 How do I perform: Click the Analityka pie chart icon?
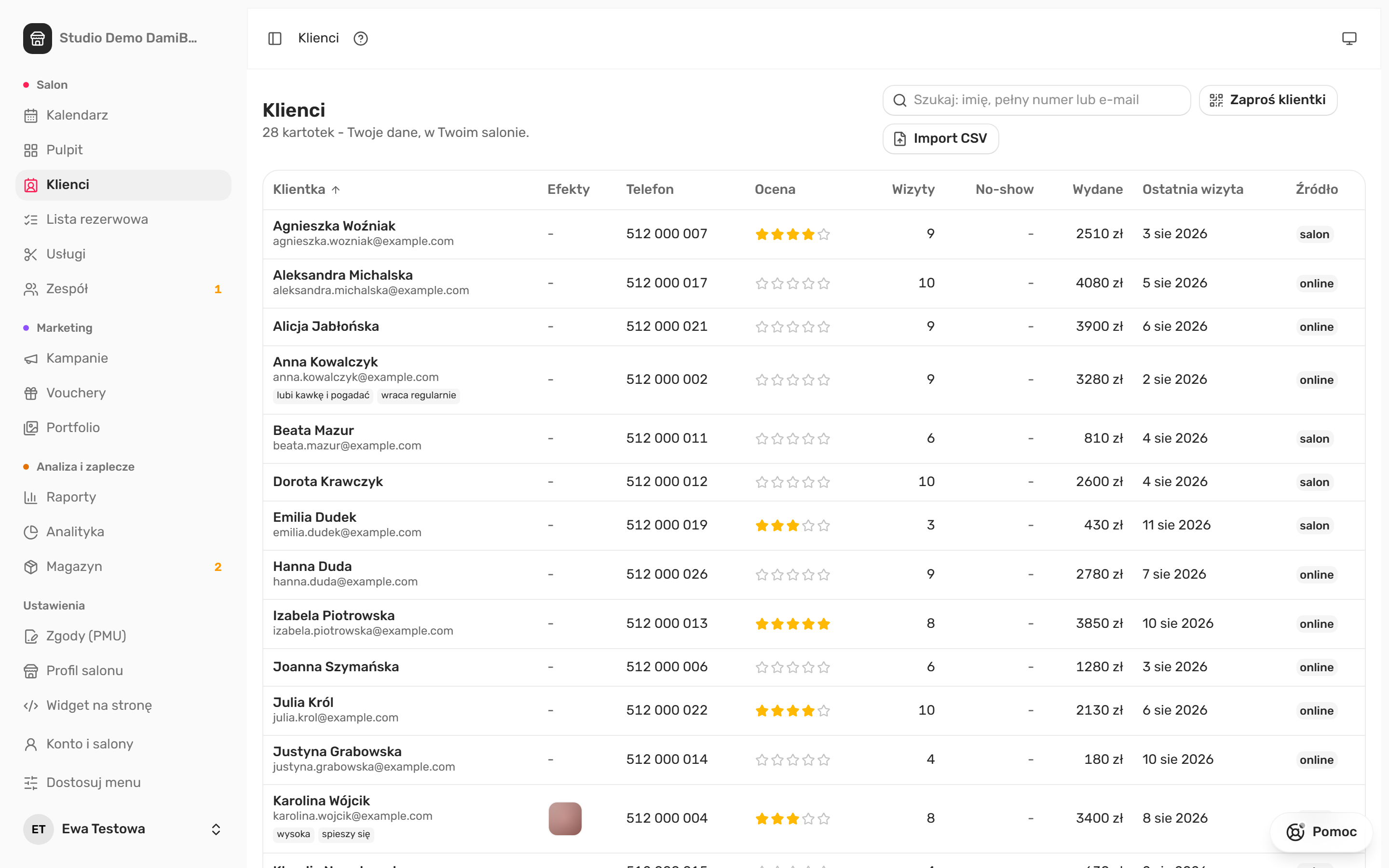tap(31, 532)
